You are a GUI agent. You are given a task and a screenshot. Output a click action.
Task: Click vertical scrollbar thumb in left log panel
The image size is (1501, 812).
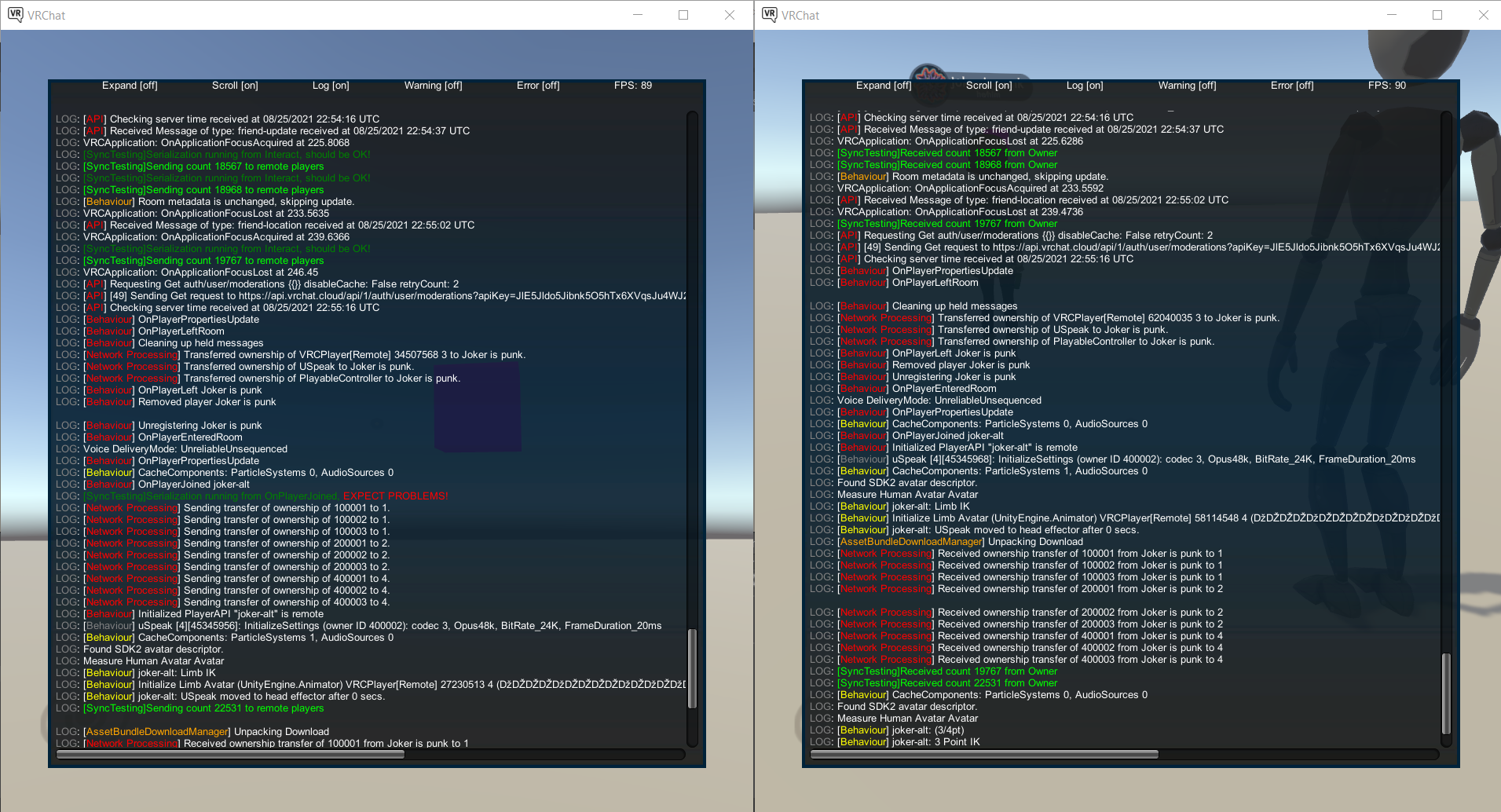click(692, 668)
